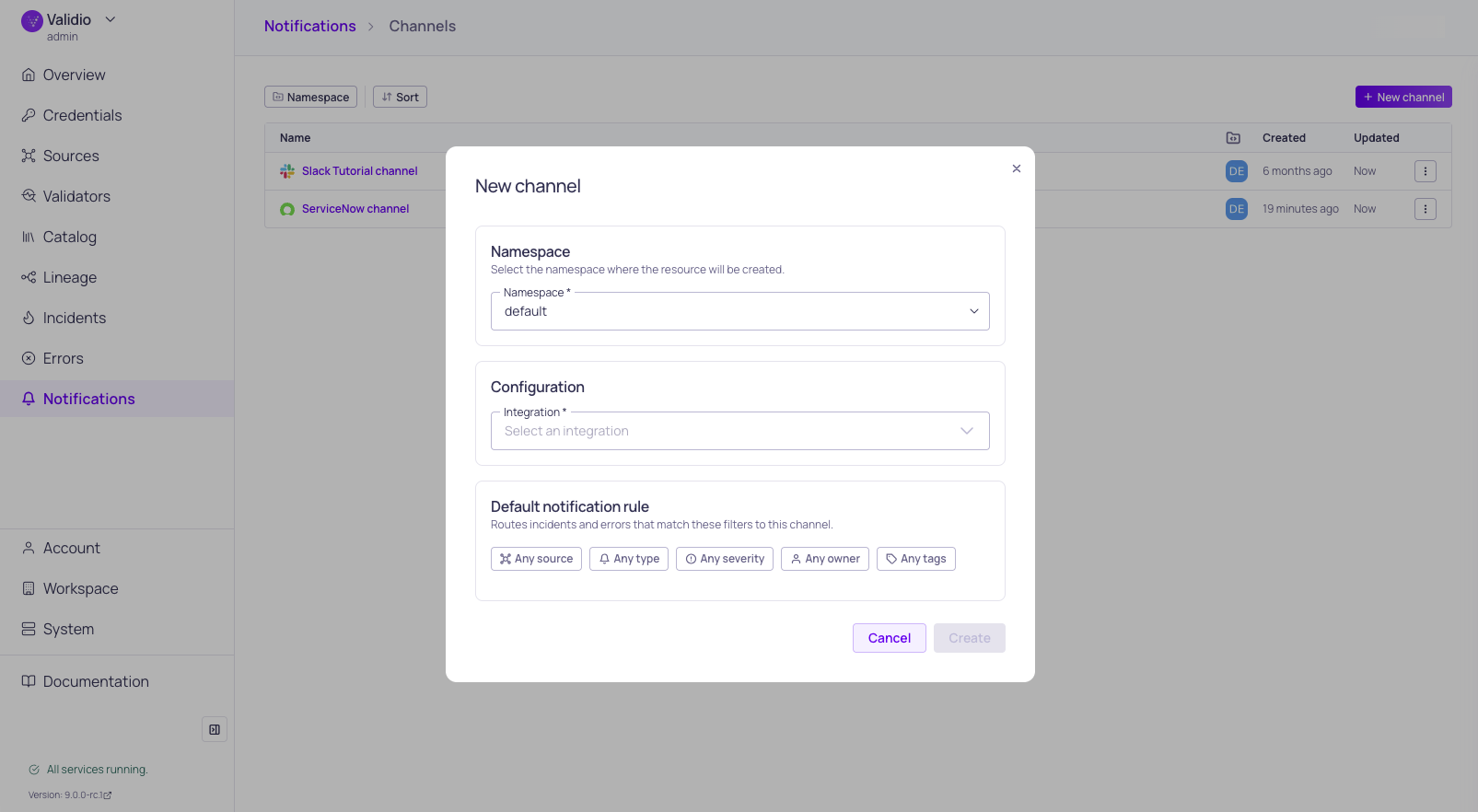Close the New channel dialog
Image resolution: width=1478 pixels, height=812 pixels.
(1017, 168)
